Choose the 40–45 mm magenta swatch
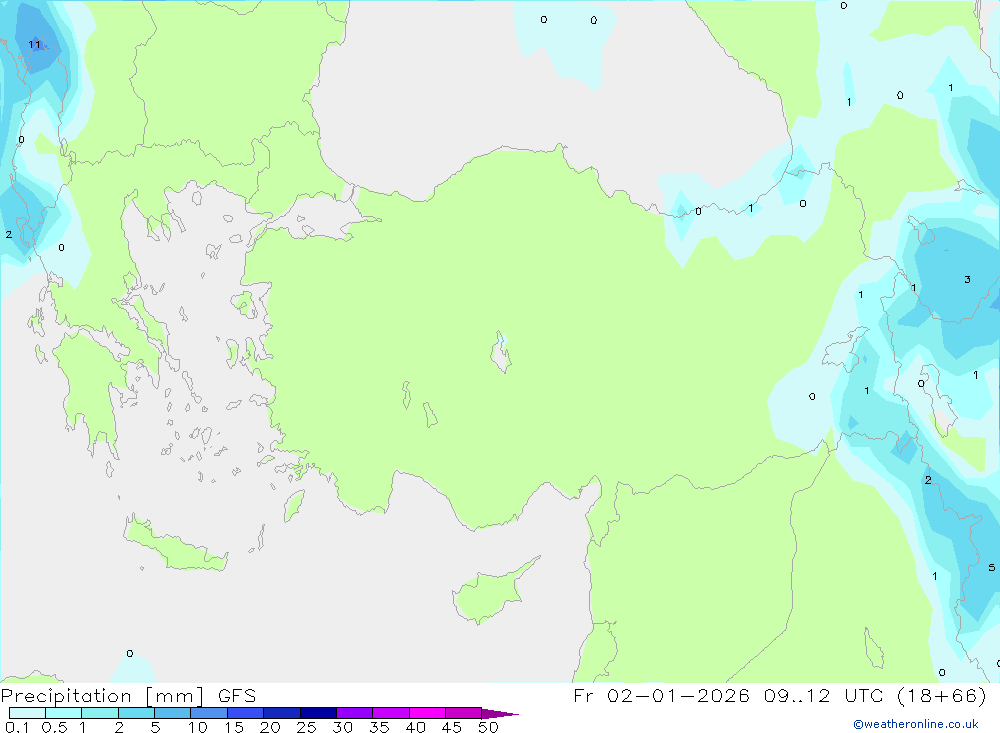Viewport: 1000px width, 733px height. tap(427, 713)
